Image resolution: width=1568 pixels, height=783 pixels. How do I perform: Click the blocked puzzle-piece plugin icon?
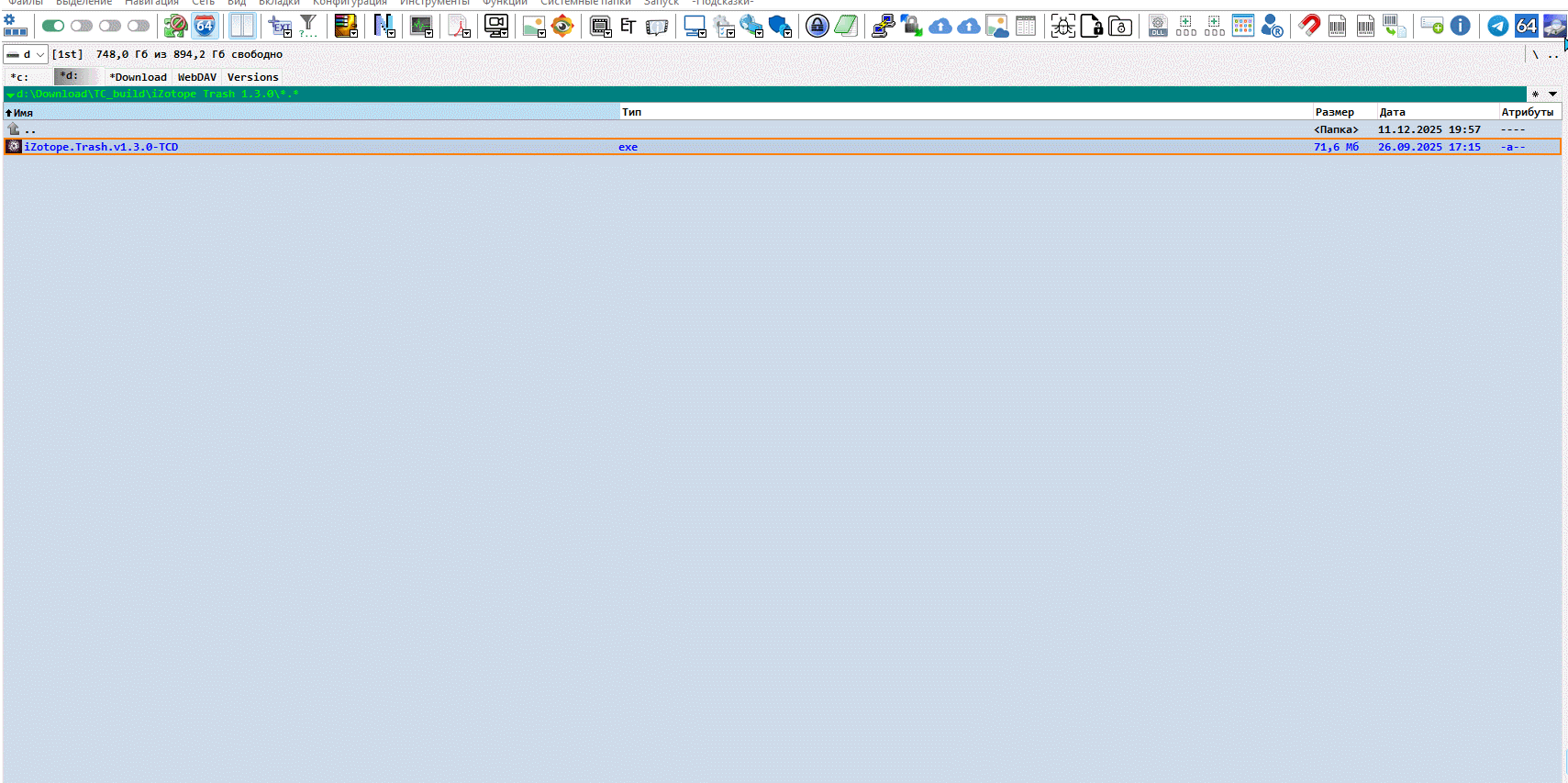[x=175, y=26]
